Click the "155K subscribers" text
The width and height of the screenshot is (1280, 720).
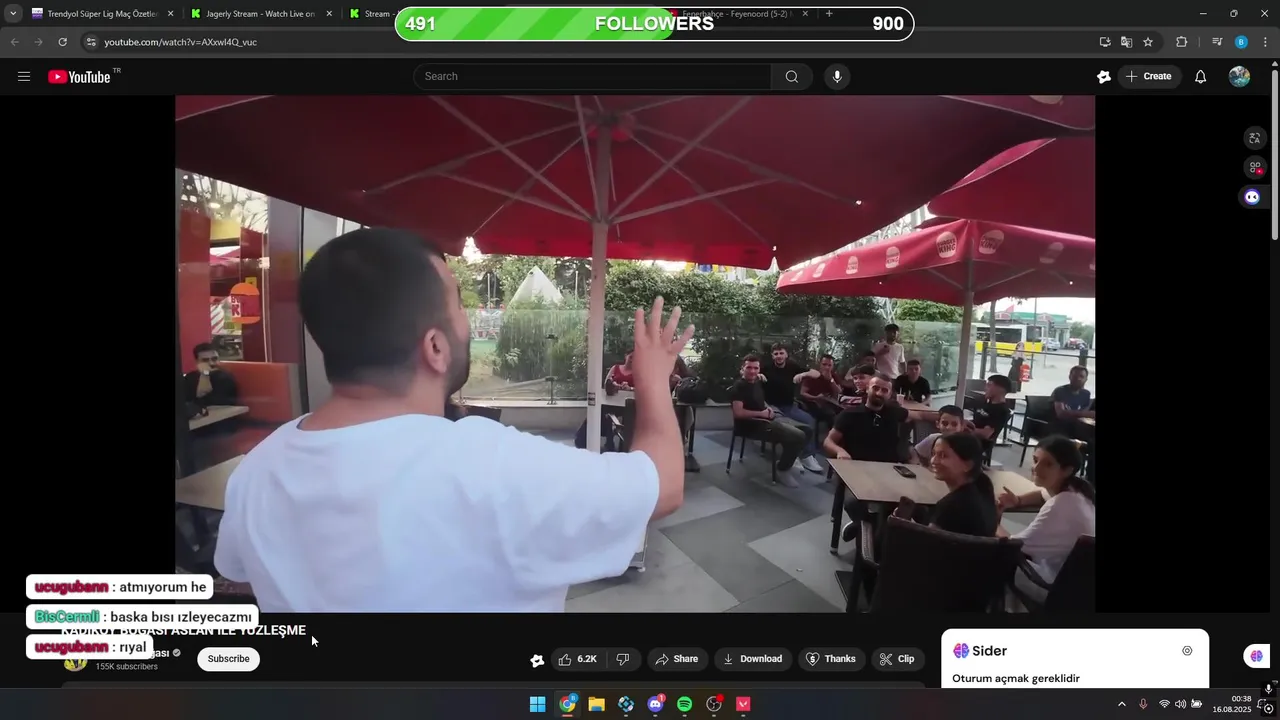(126, 667)
